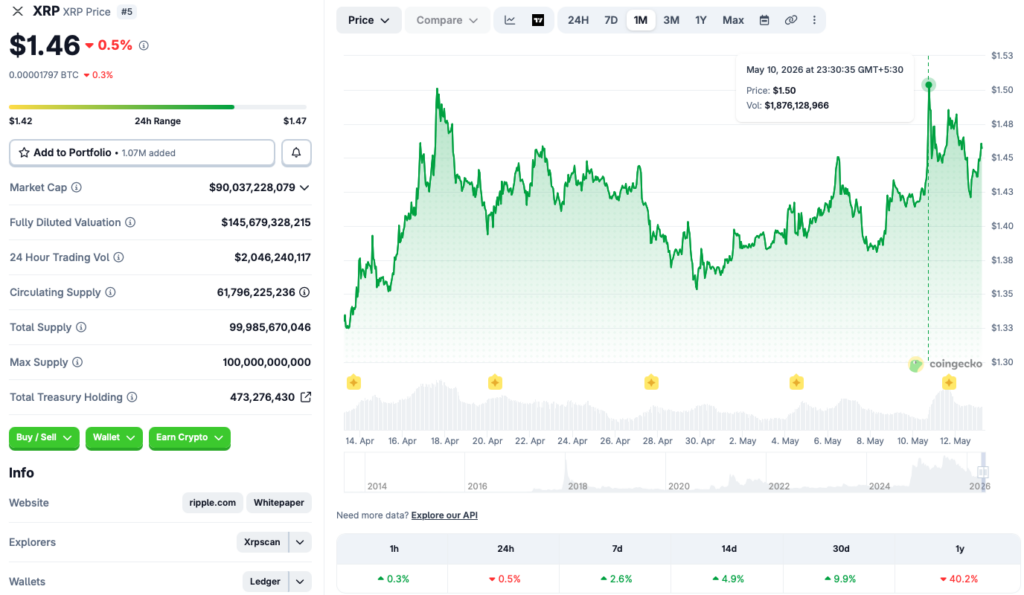Select the 7D time range tab
The image size is (1024, 595).
pos(611,20)
